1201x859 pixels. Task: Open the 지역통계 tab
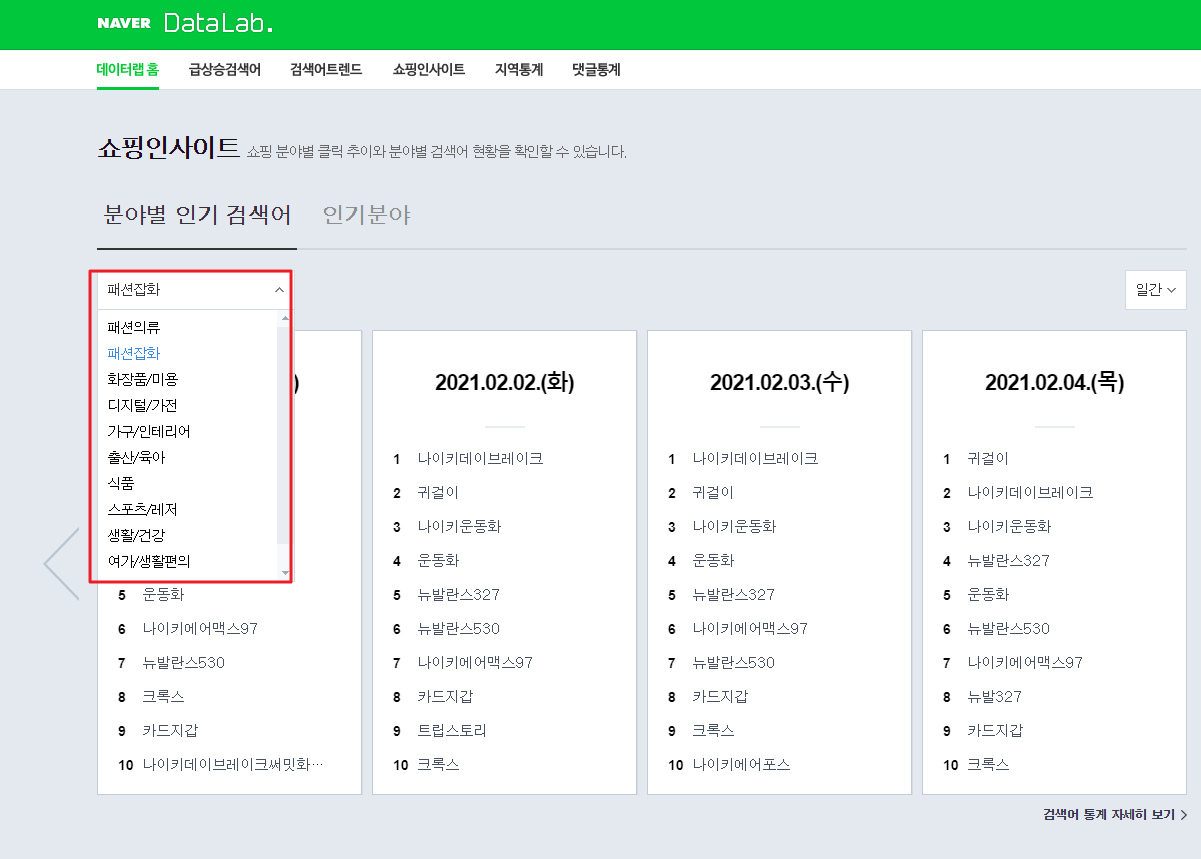click(519, 70)
